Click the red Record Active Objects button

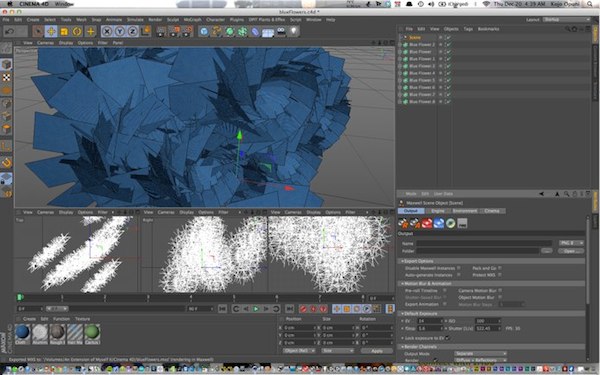pyautogui.click(x=303, y=309)
